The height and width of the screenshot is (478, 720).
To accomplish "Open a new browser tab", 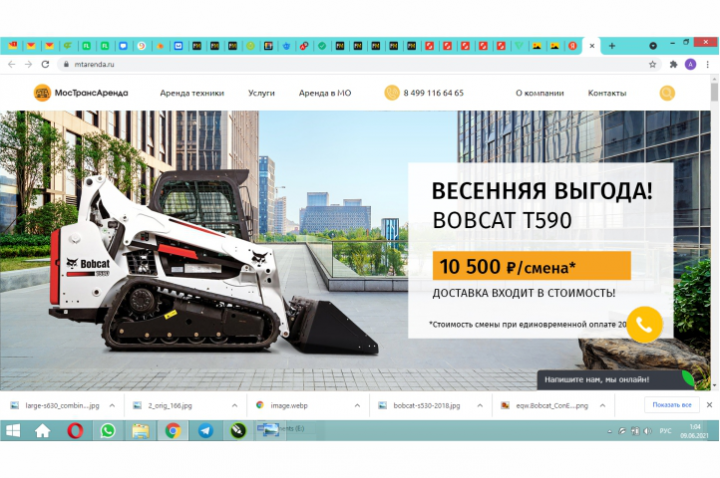I will click(612, 46).
